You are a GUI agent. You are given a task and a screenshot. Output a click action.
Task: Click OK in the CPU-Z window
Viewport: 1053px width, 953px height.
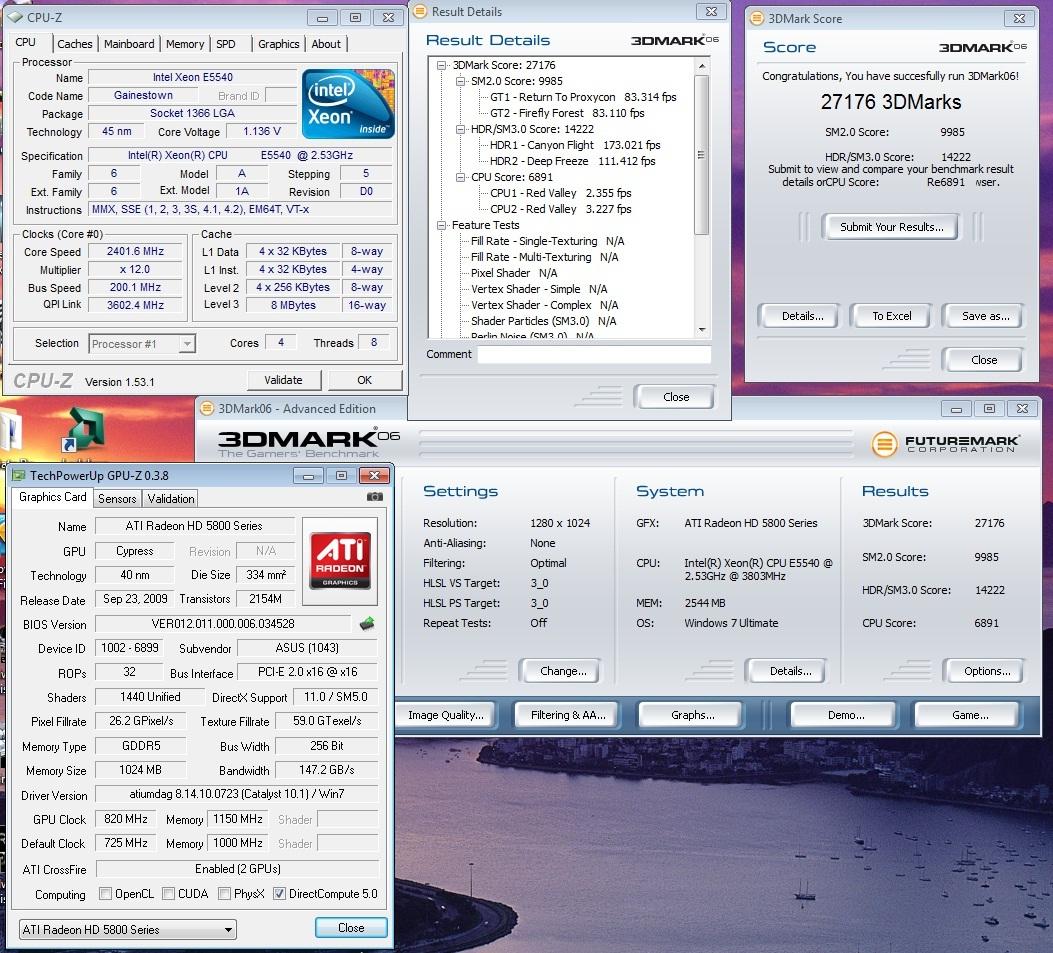tap(365, 380)
